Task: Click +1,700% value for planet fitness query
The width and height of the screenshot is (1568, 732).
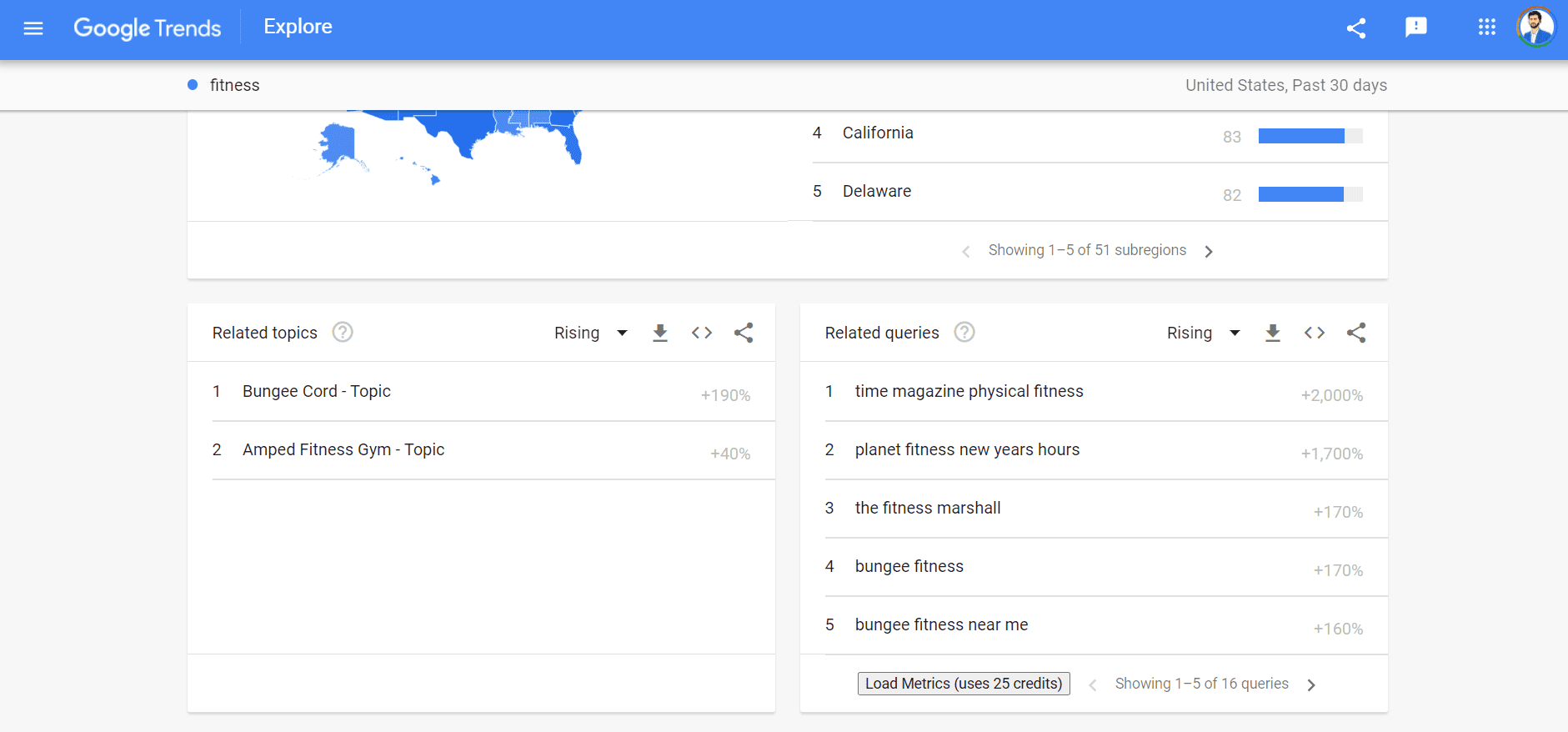Action: [1332, 454]
